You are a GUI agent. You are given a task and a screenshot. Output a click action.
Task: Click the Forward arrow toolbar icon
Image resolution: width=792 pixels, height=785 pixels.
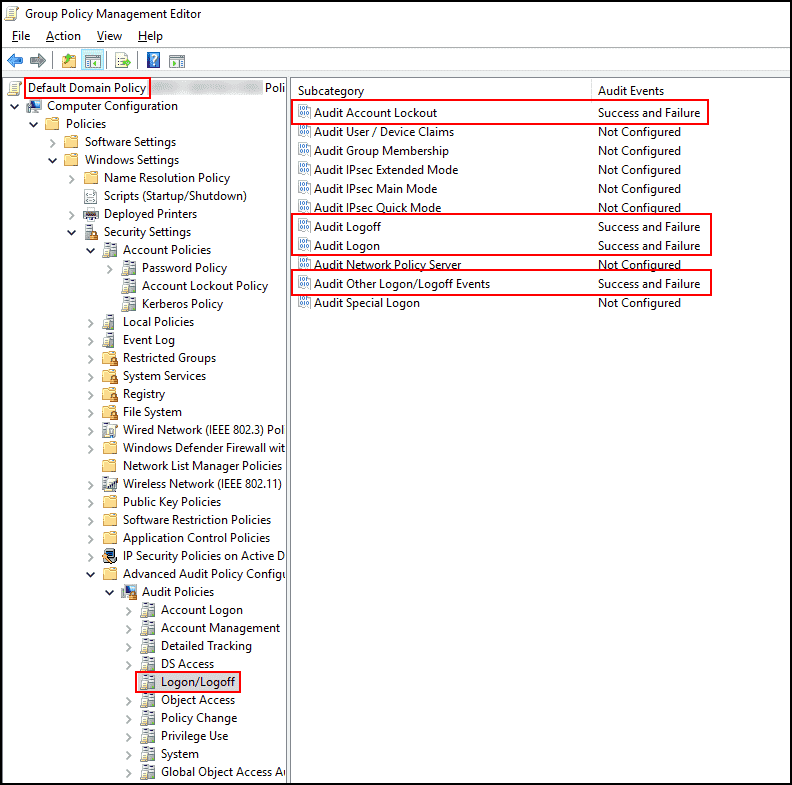click(38, 61)
